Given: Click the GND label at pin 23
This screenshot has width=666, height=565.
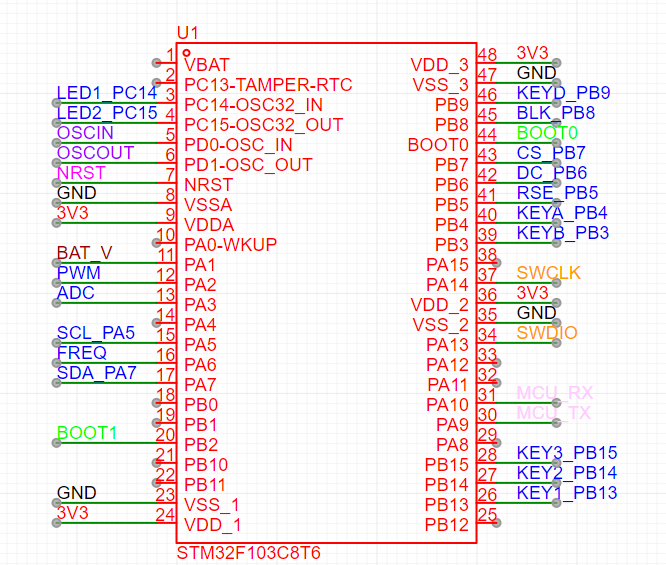Looking at the screenshot, I should click(x=76, y=493).
